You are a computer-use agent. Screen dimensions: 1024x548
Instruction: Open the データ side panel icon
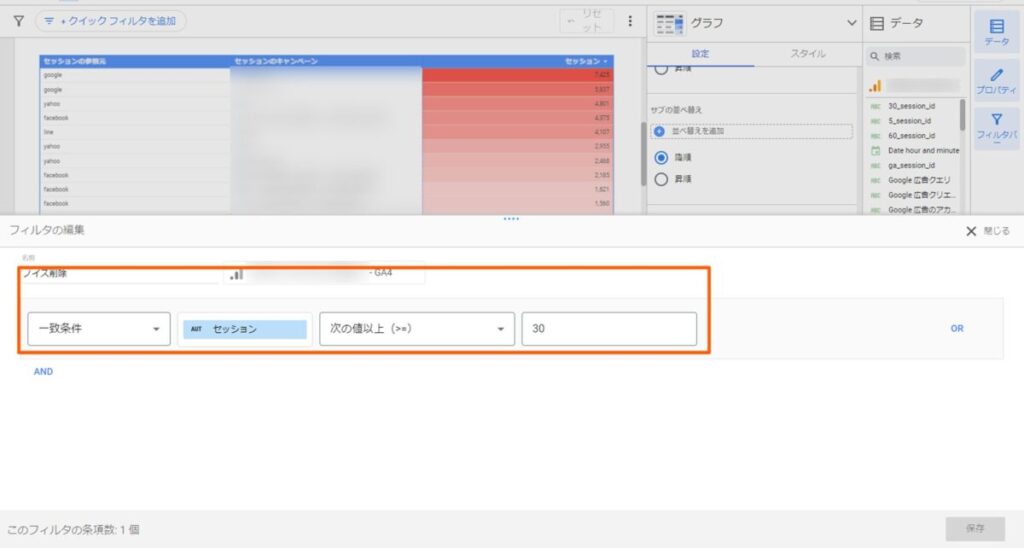click(996, 31)
